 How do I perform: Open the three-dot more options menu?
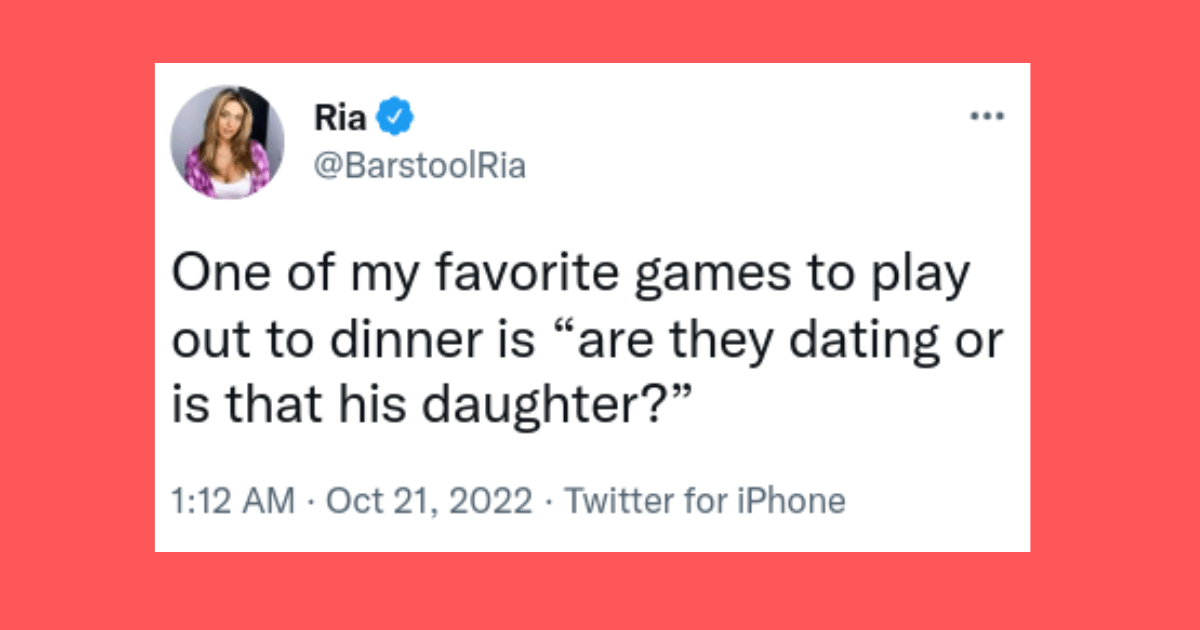pos(987,116)
